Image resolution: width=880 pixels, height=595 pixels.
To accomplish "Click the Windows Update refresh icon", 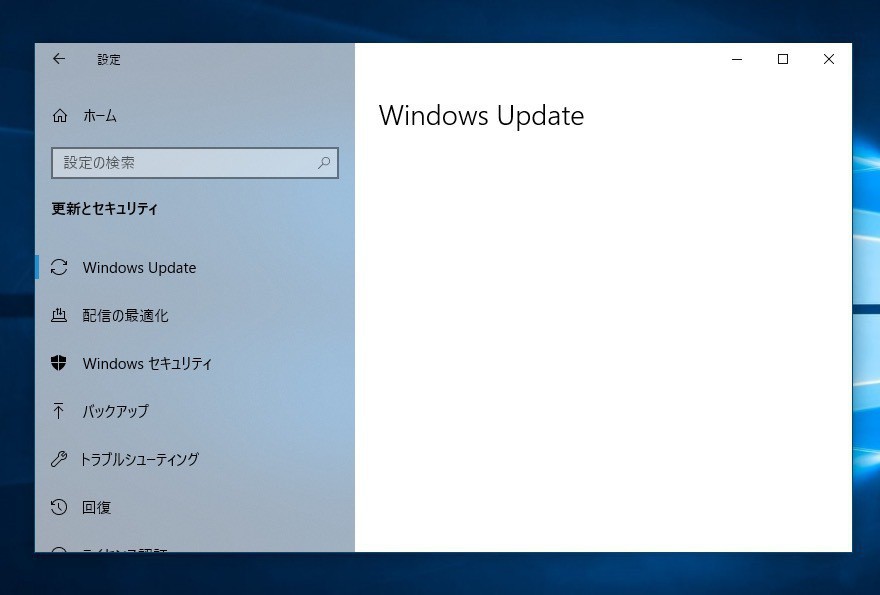I will [59, 267].
